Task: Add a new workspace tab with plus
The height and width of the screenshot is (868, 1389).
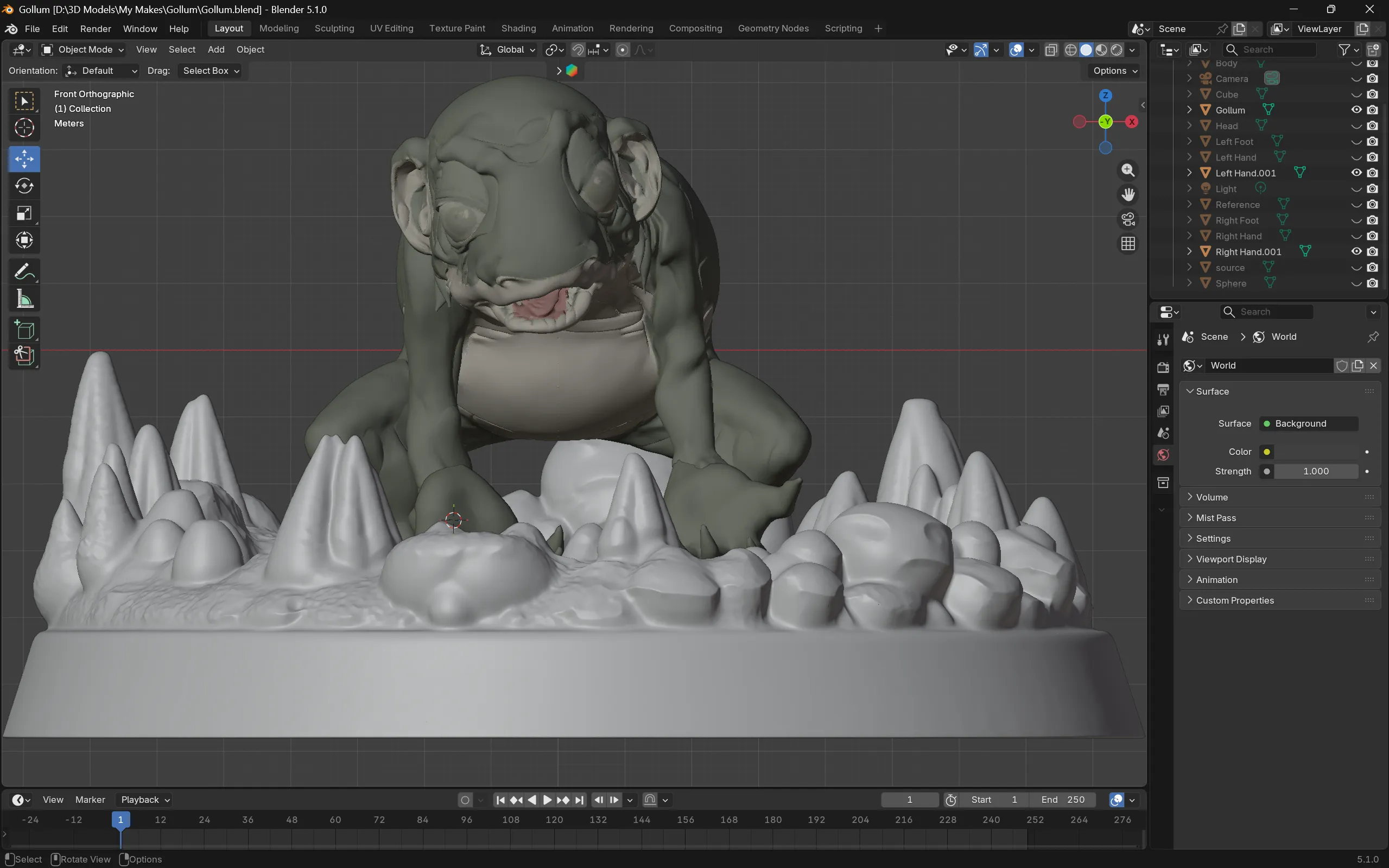Action: (878, 29)
